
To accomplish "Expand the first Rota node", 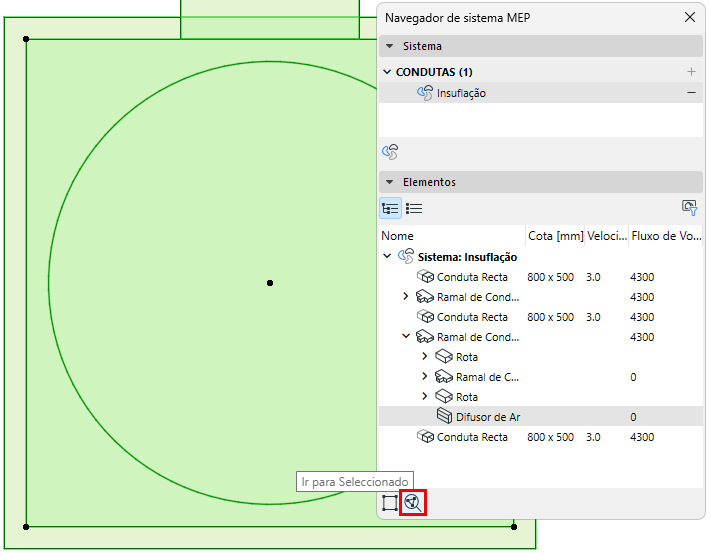I will [425, 356].
